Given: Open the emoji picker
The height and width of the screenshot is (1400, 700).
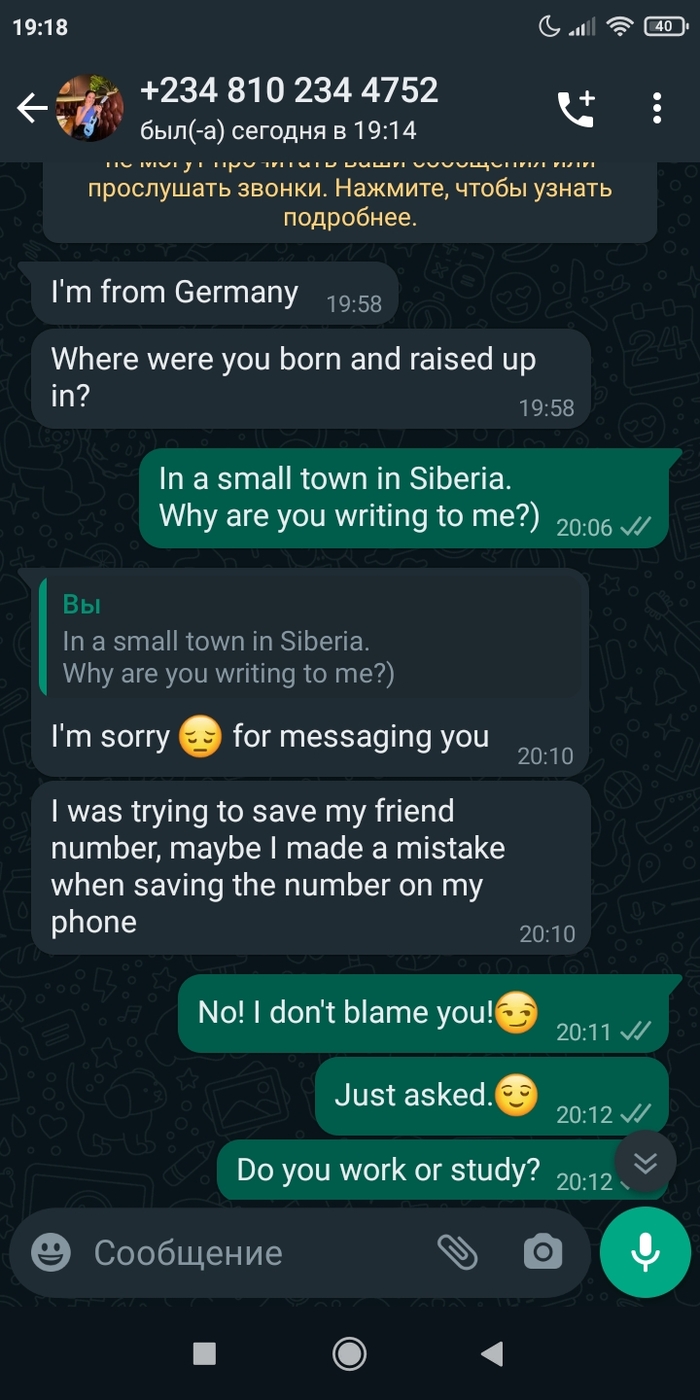Looking at the screenshot, I should coord(51,1252).
